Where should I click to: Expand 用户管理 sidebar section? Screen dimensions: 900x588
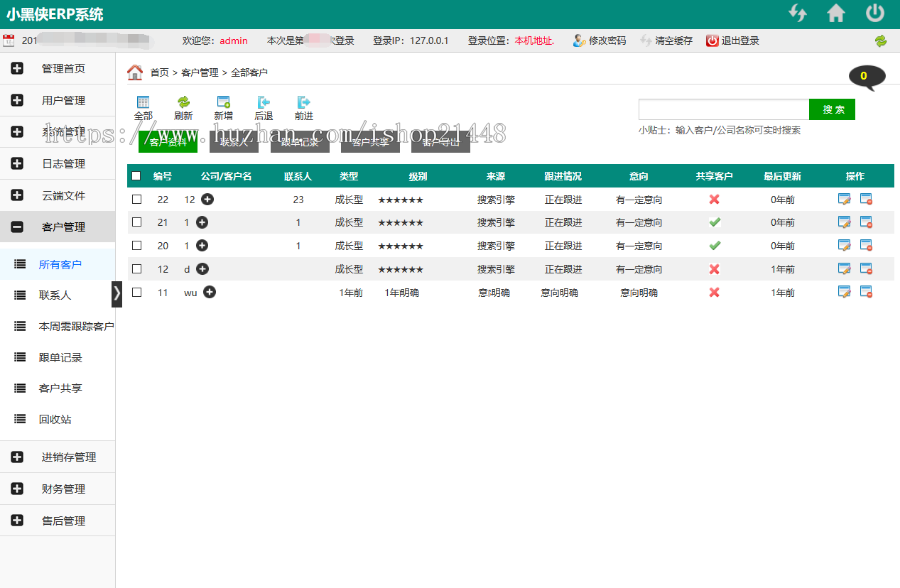click(57, 100)
